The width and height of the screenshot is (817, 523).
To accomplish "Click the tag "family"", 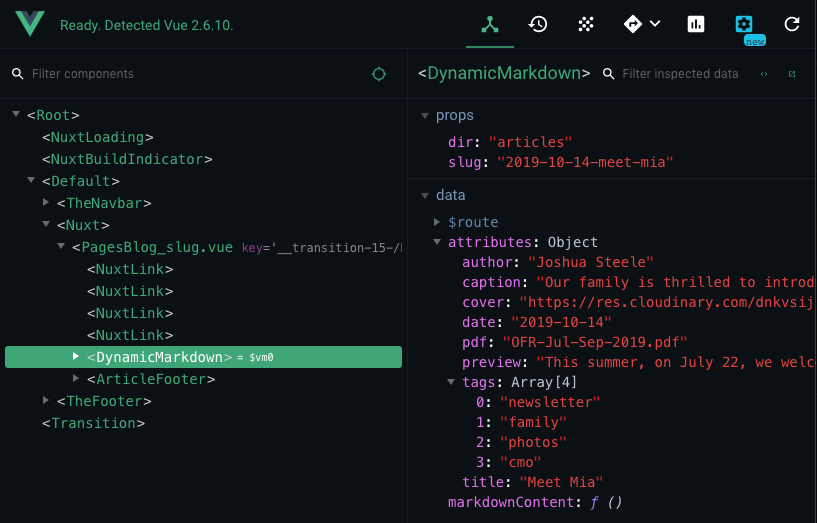I will pyautogui.click(x=533, y=422).
